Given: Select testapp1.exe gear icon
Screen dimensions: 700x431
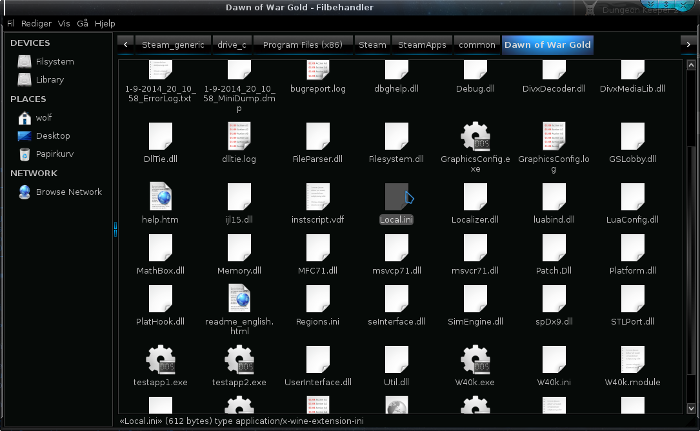Looking at the screenshot, I should click(160, 359).
